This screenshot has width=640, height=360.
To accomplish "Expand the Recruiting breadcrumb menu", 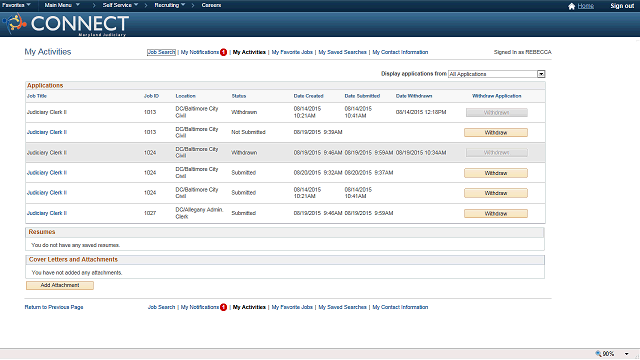I will (x=170, y=5).
